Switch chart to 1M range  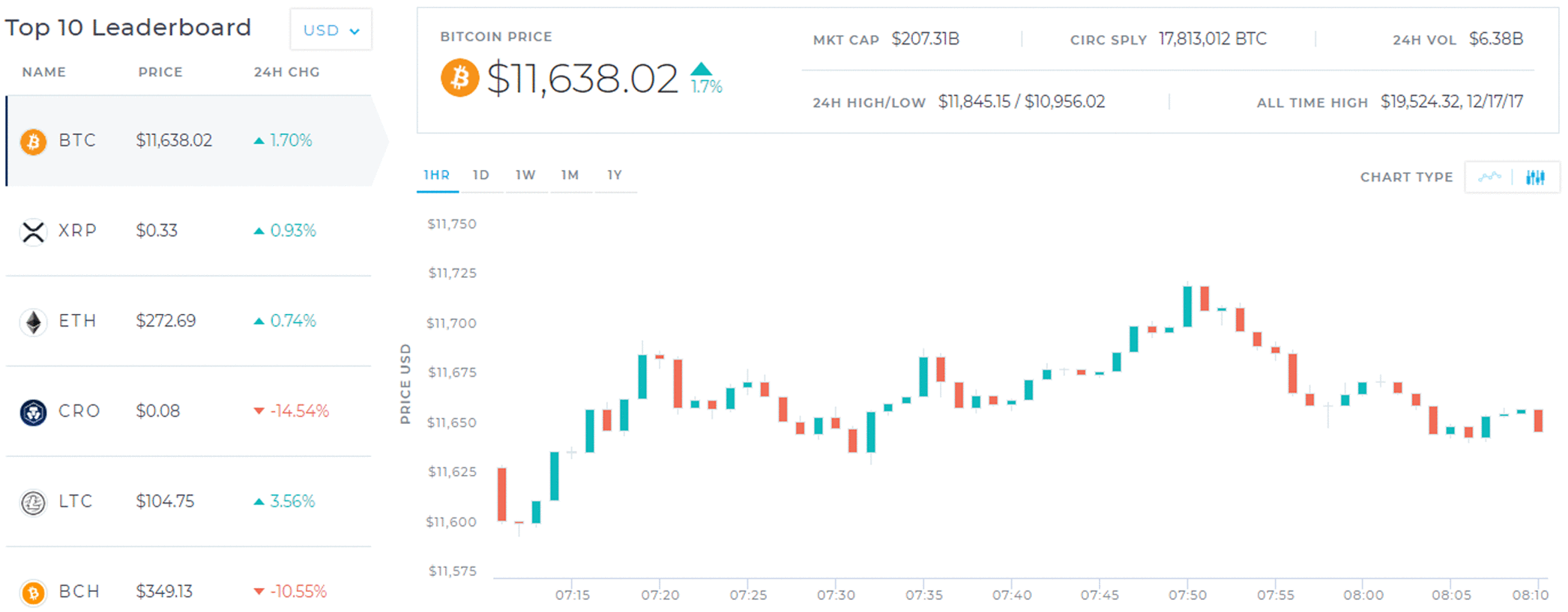click(570, 175)
